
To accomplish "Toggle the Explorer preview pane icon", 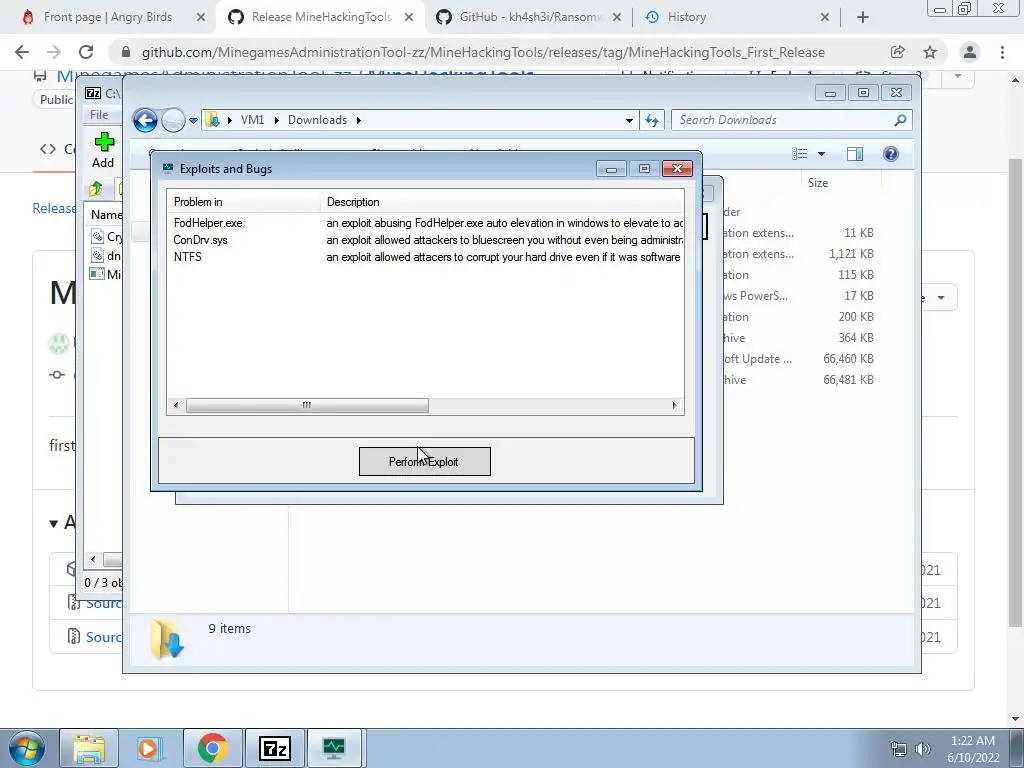I will click(854, 153).
